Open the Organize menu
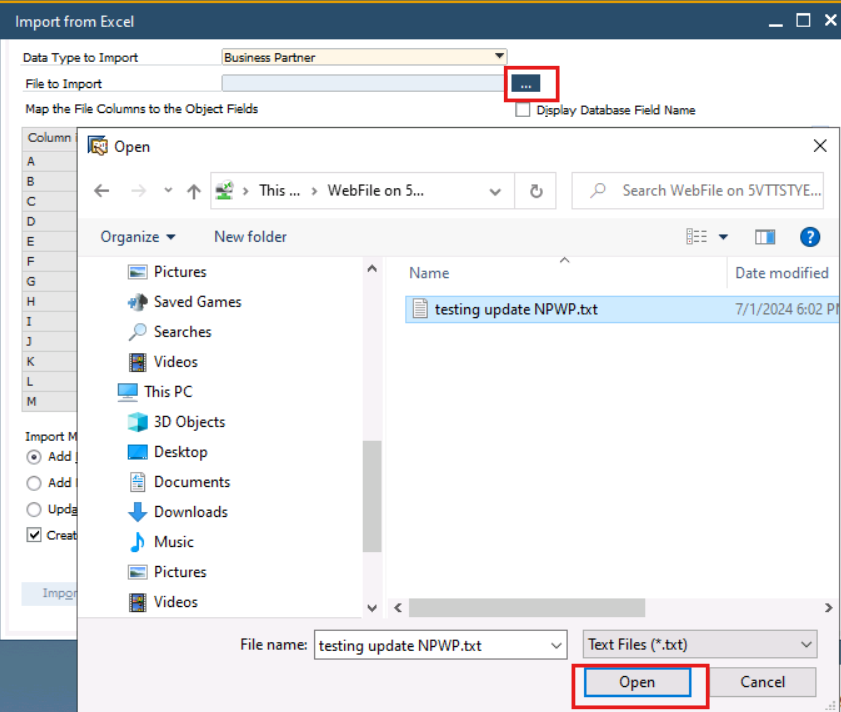This screenshot has width=841, height=712. coord(138,237)
